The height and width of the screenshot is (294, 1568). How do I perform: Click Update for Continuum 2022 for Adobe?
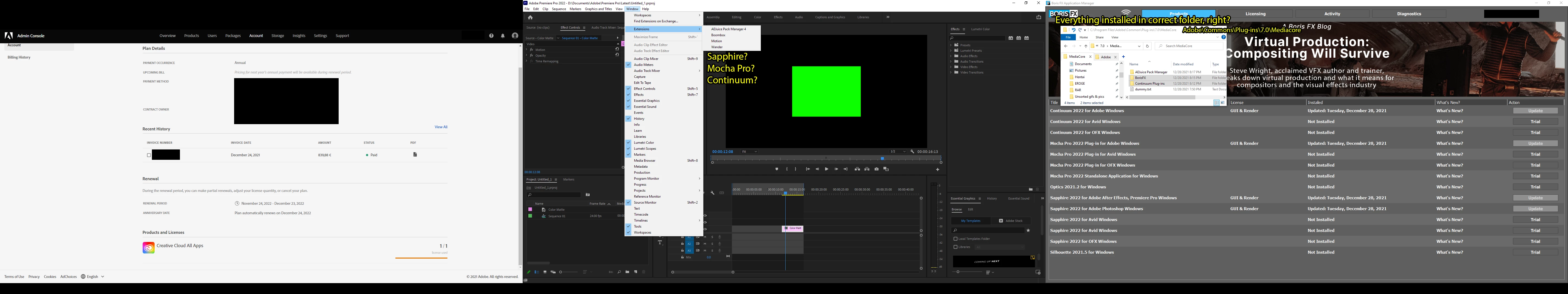coord(1535,111)
